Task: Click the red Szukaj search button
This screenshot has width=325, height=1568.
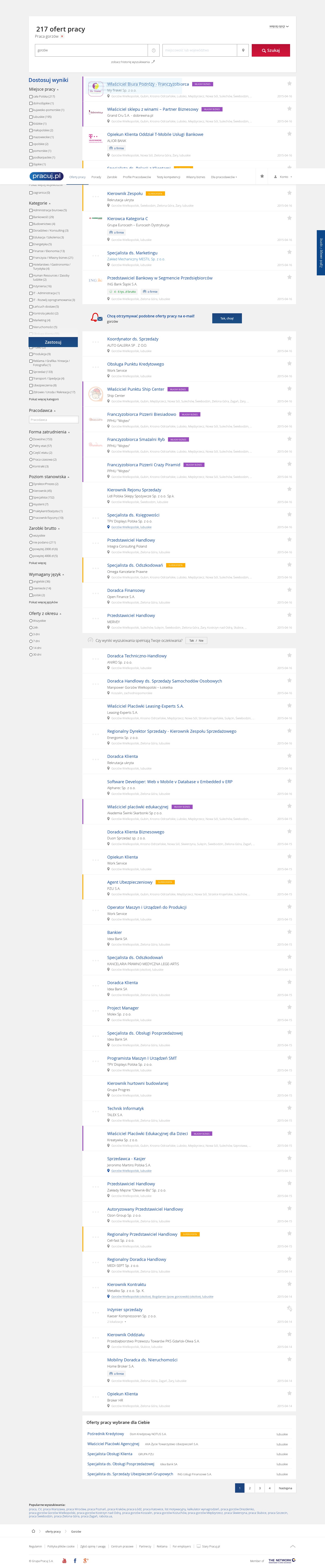Action: tap(271, 50)
